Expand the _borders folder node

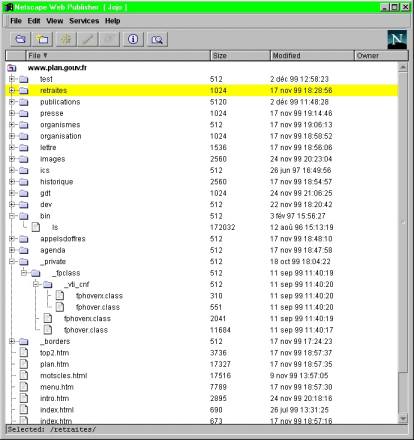pos(12,341)
